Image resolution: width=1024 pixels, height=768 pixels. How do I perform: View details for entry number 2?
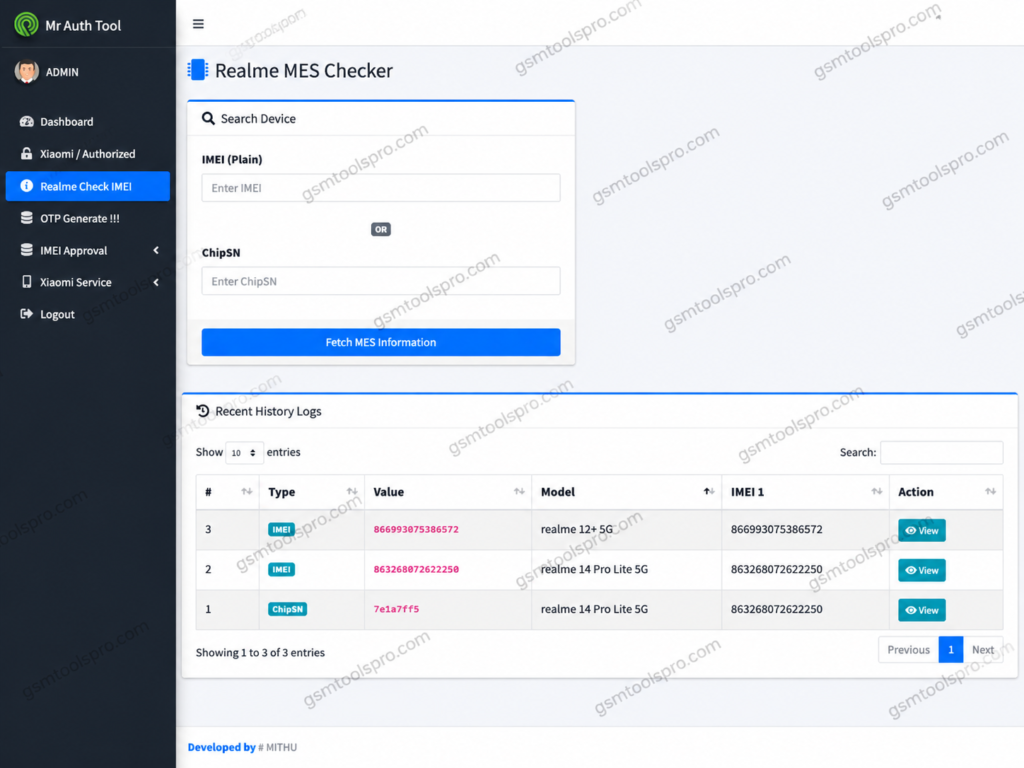[921, 570]
